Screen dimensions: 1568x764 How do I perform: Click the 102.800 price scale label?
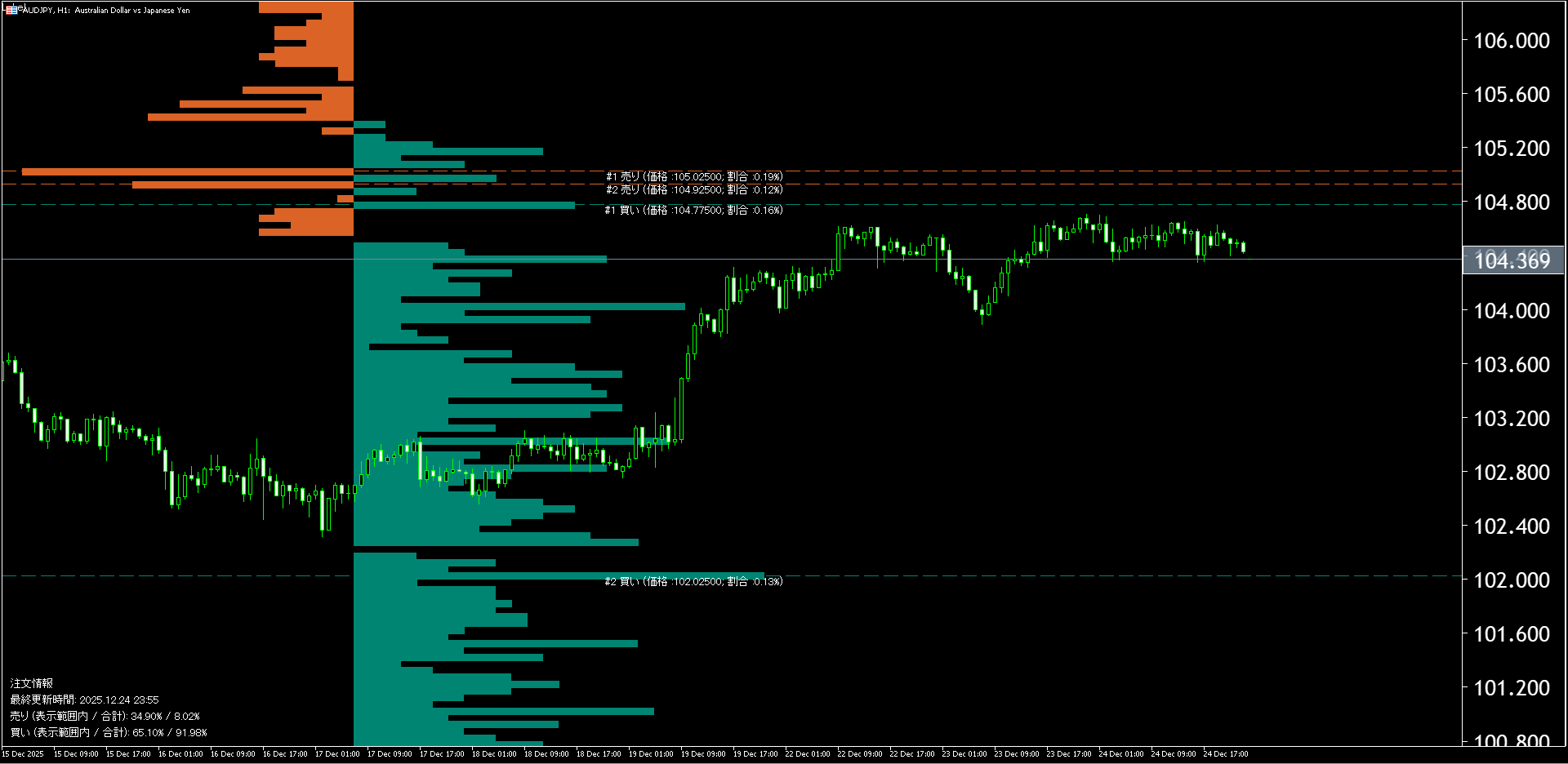[x=1512, y=473]
